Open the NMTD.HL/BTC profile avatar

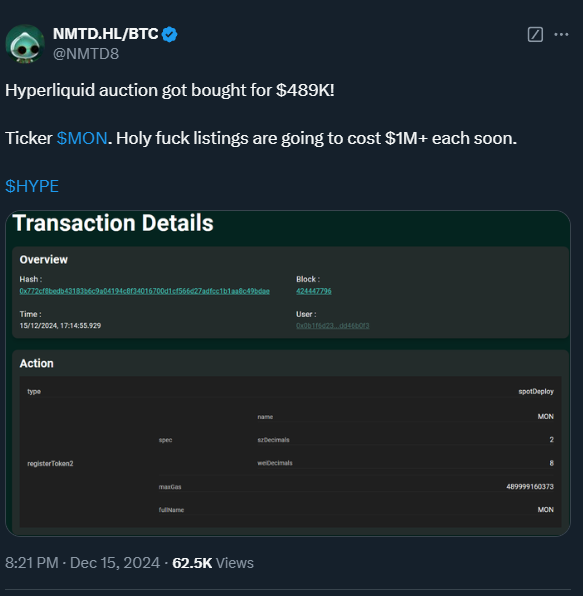pyautogui.click(x=25, y=44)
